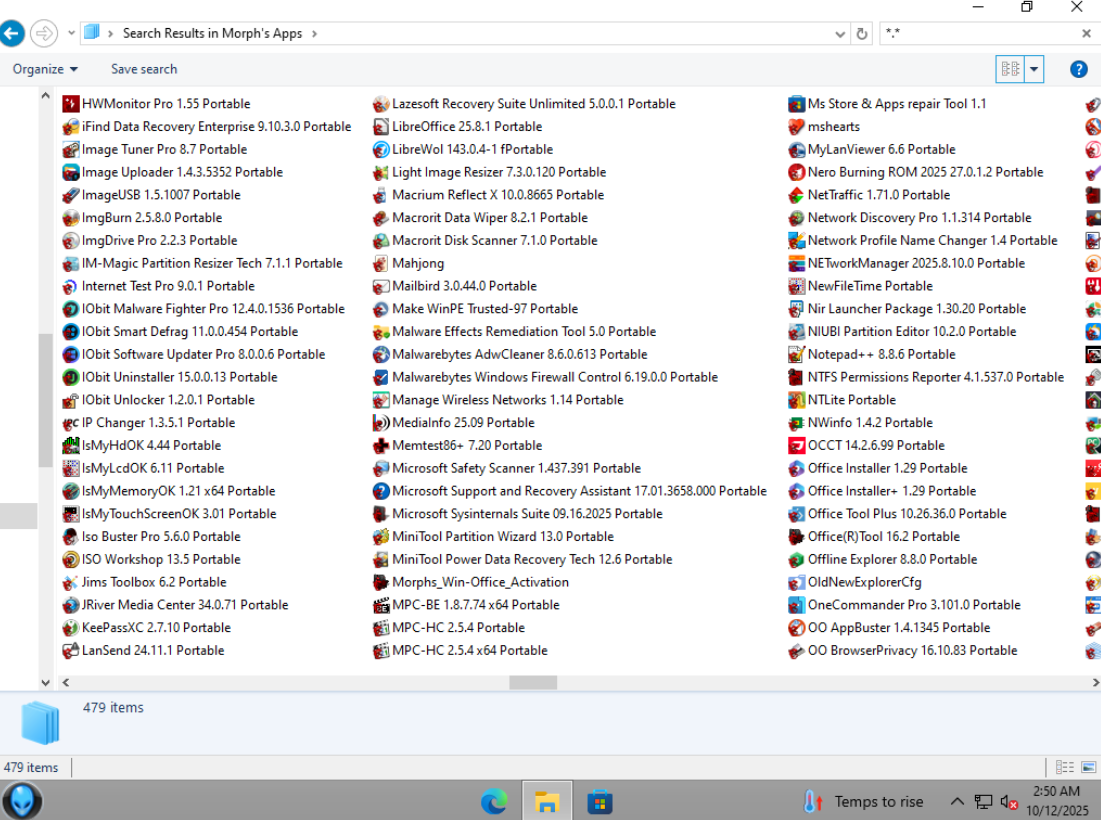
Task: Click the Mailbird 3.0.44.0 Portable icon
Action: tap(381, 286)
